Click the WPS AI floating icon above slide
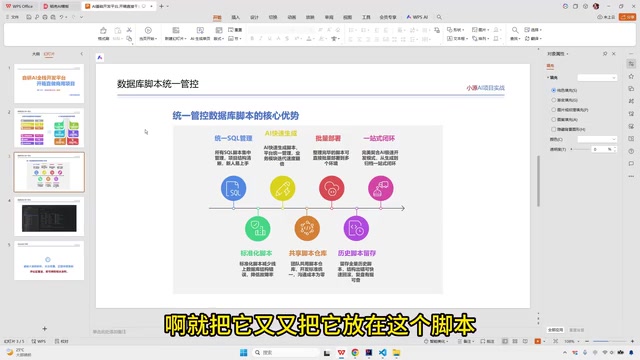 [100, 58]
